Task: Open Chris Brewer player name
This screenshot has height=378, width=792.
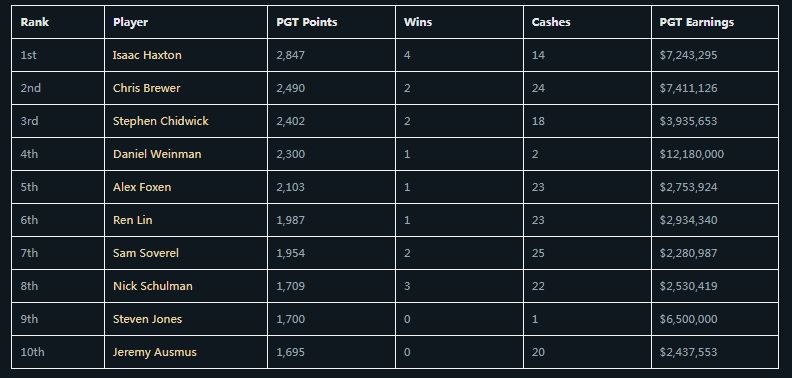Action: (146, 88)
